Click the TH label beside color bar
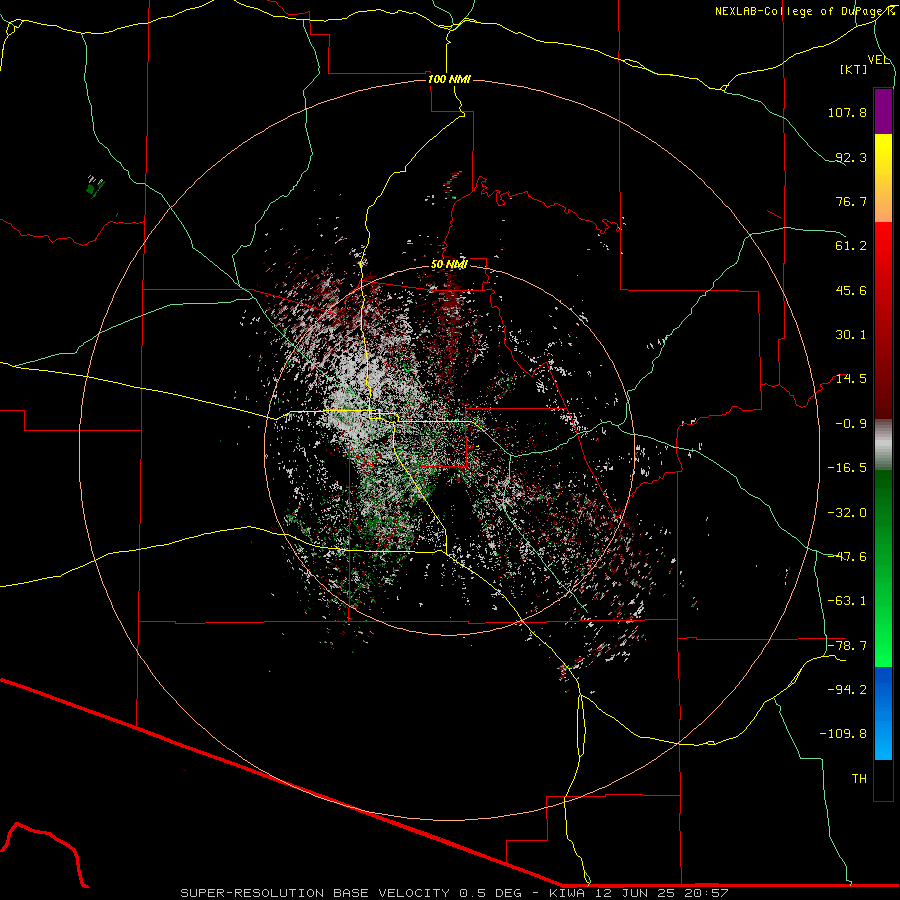Viewport: 900px width, 900px height. click(859, 779)
